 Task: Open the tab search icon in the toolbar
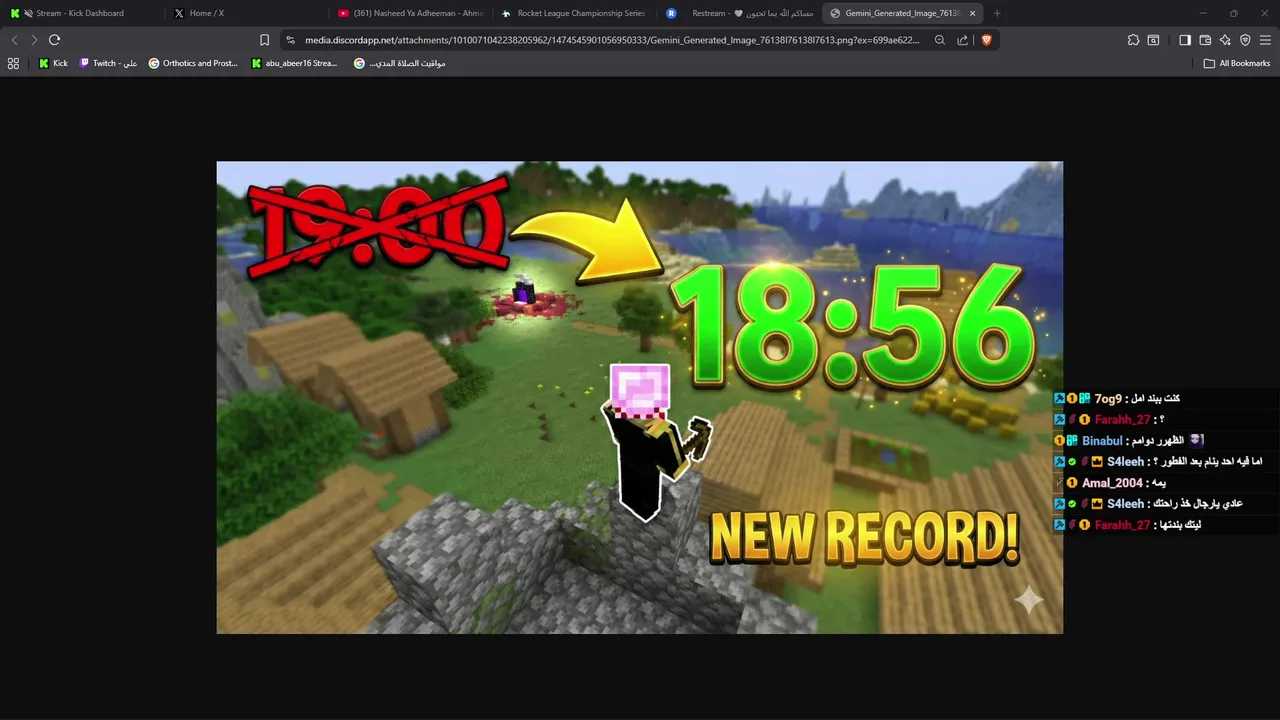point(1153,40)
